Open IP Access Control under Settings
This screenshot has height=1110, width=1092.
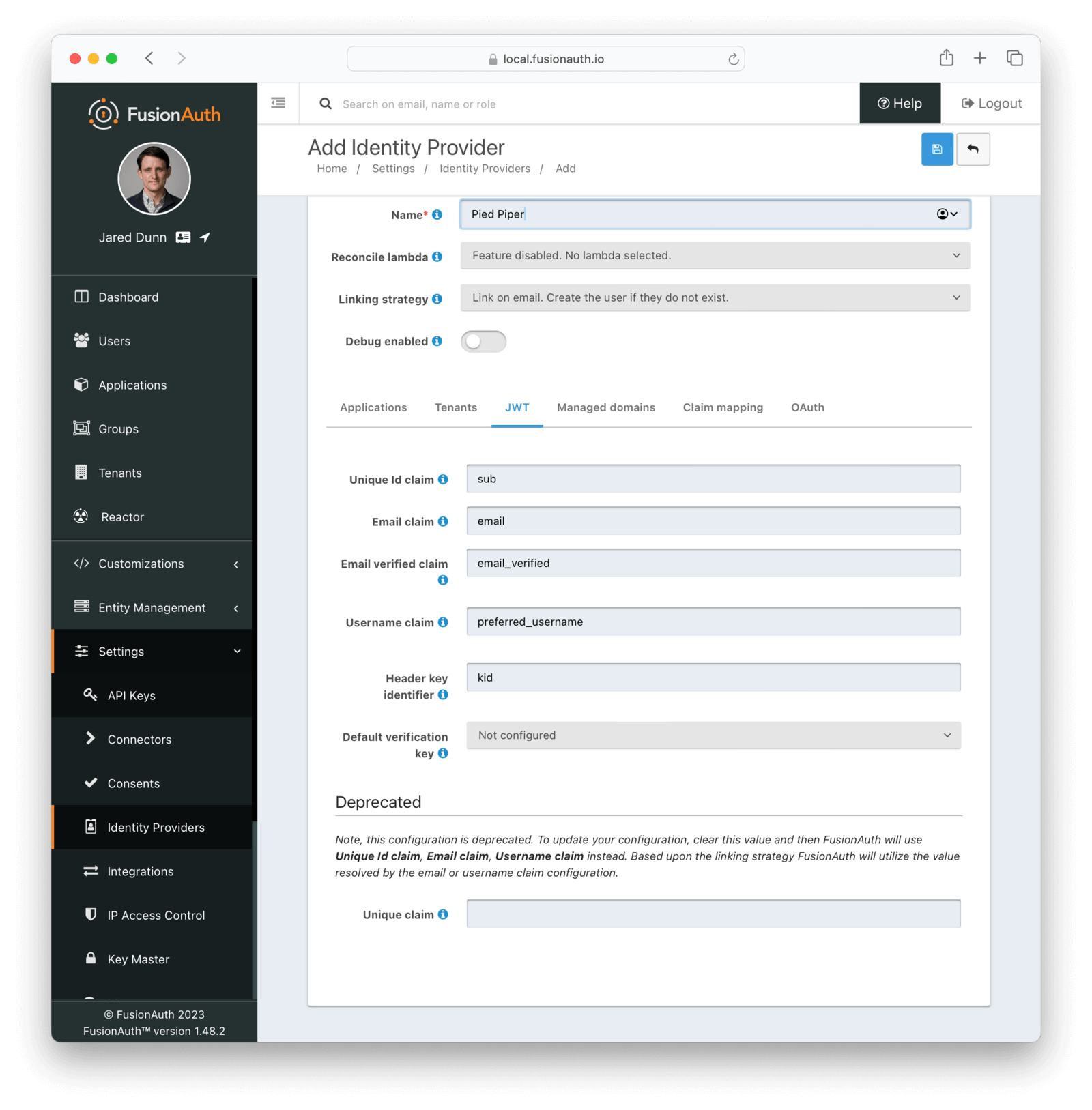pos(152,916)
